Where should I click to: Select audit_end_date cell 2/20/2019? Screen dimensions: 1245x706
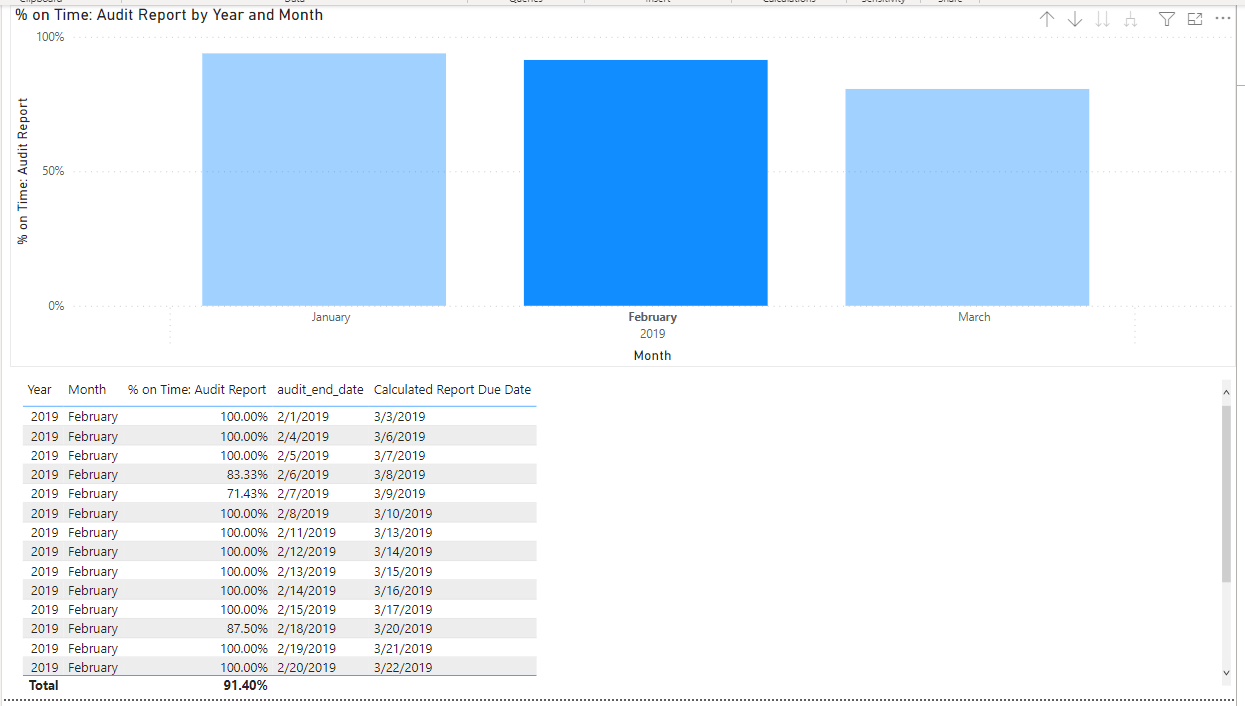point(306,668)
